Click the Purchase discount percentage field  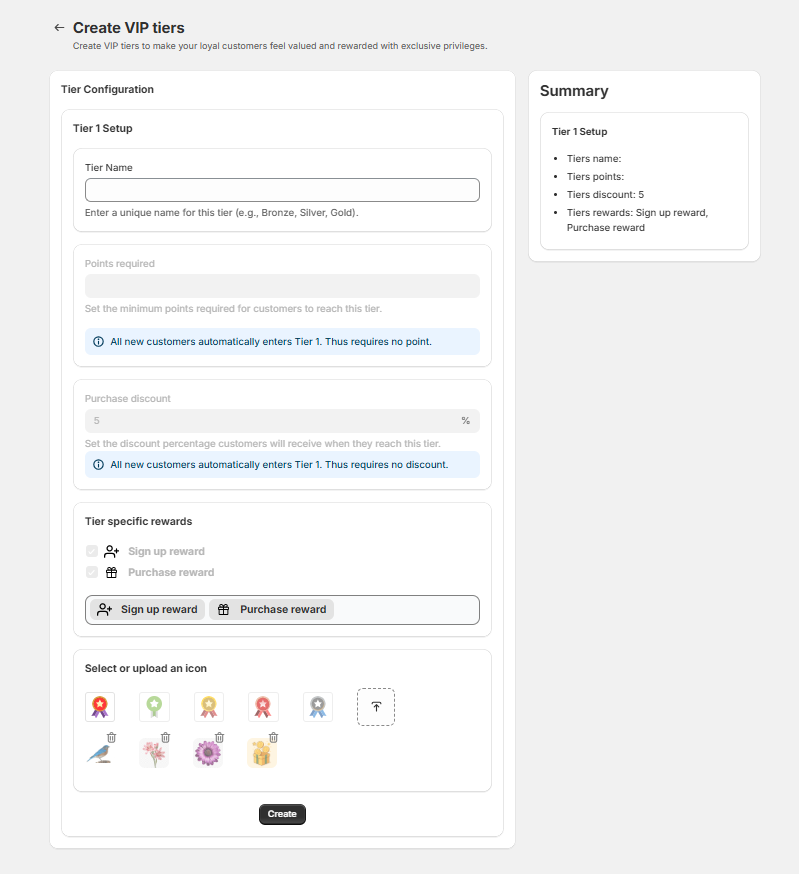point(282,421)
